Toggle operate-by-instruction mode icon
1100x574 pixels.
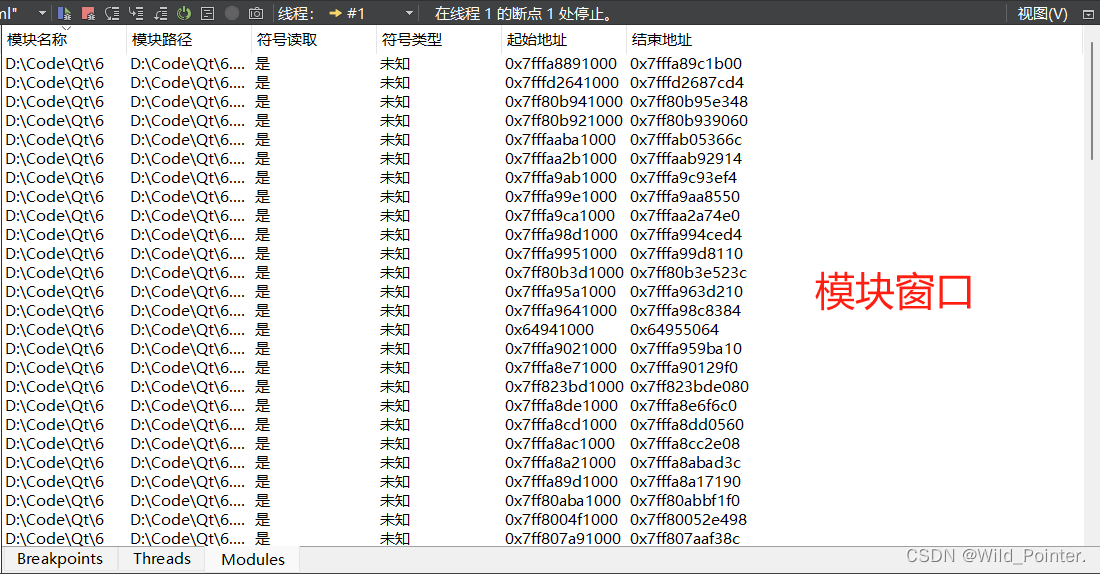[x=208, y=13]
